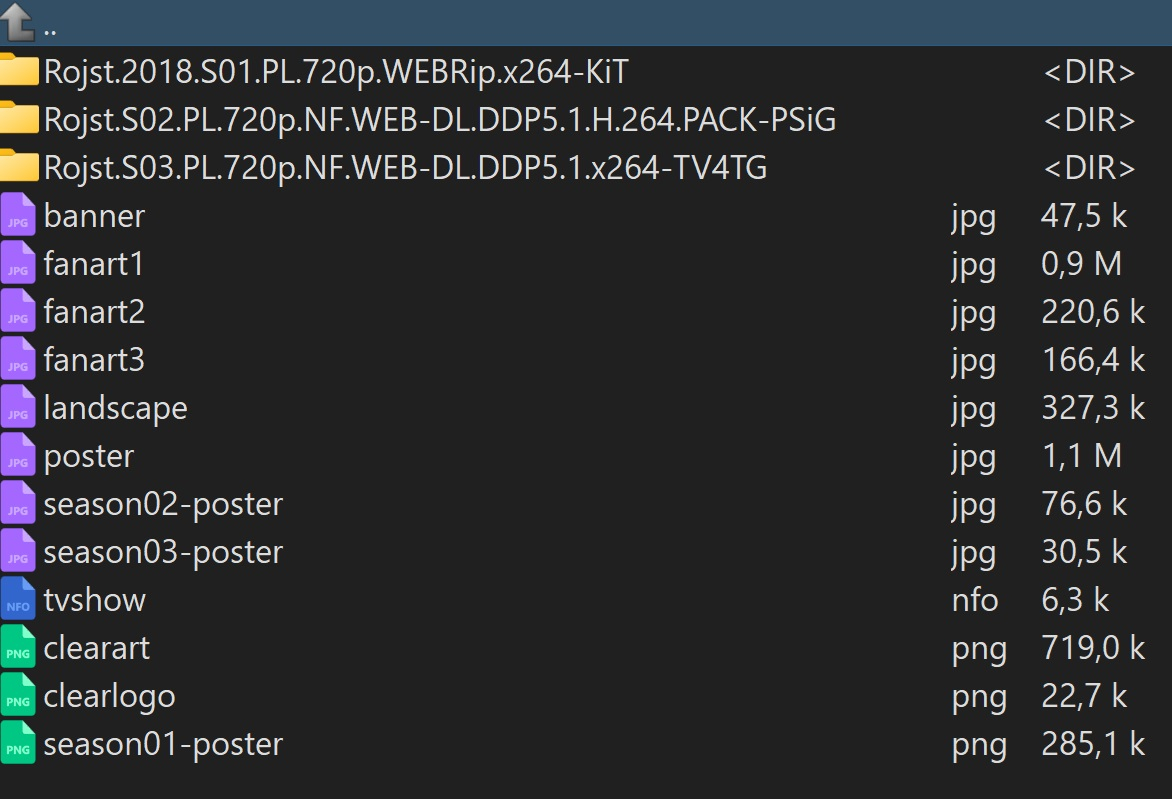Click the clearart PNG file icon
1172x799 pixels.
18,648
